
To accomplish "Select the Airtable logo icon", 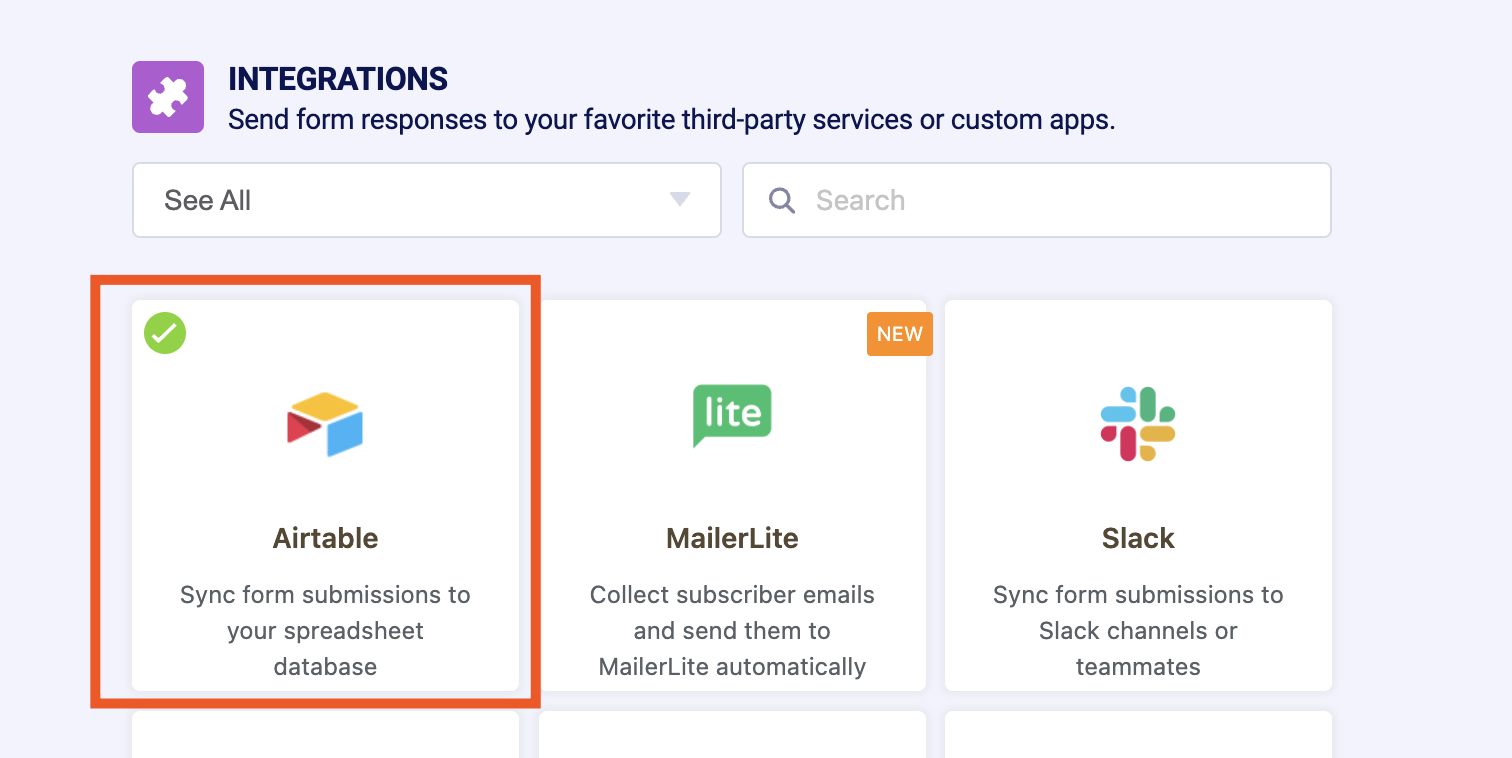I will 325,424.
